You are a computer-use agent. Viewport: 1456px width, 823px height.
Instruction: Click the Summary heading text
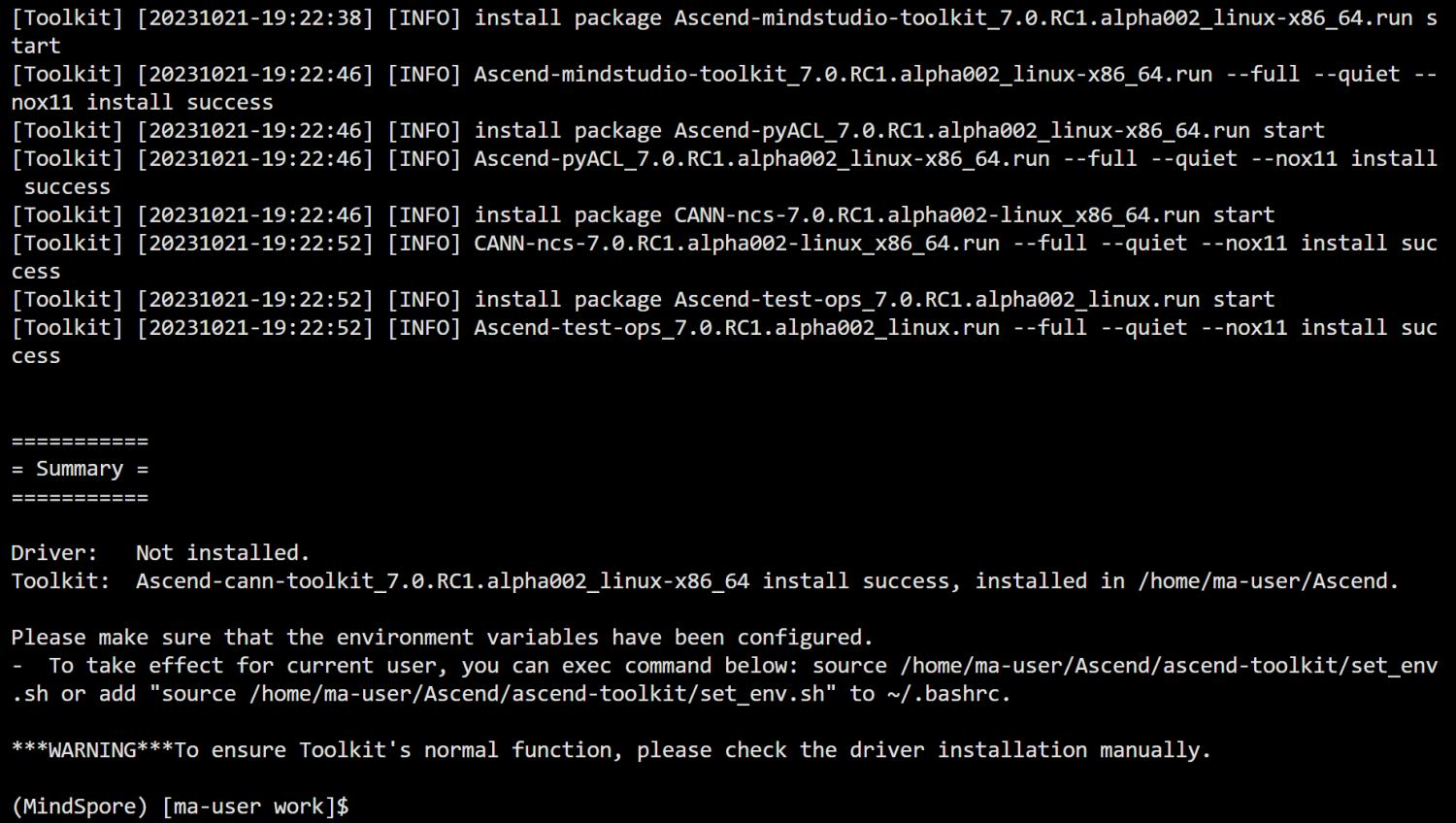point(80,469)
